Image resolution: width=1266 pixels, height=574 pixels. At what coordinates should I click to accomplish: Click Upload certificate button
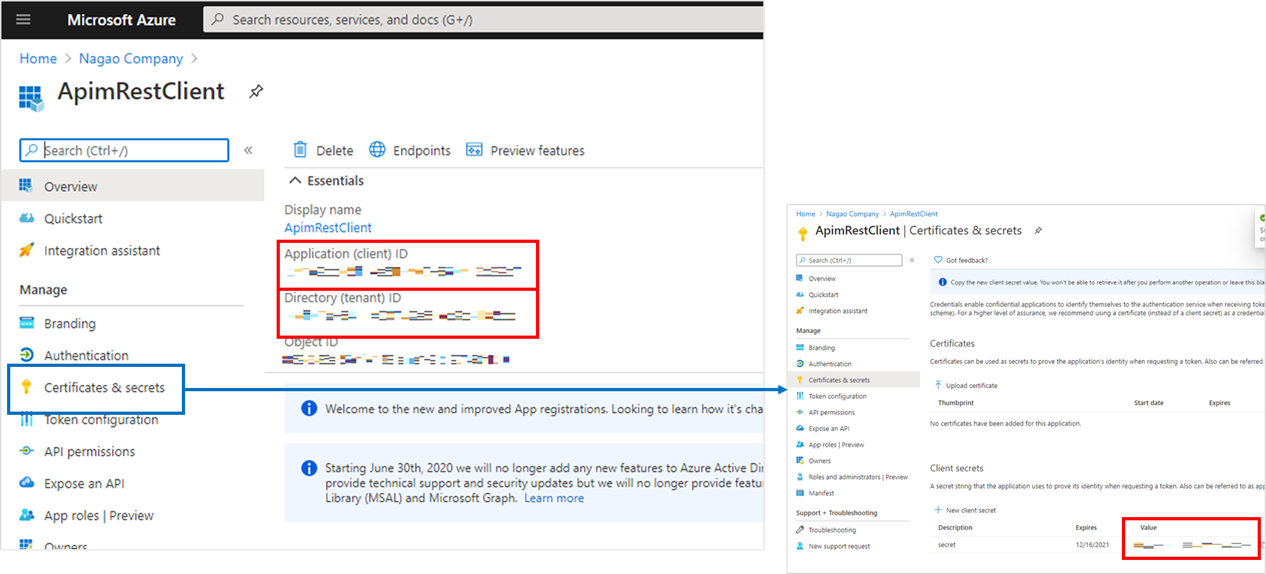pyautogui.click(x=966, y=385)
